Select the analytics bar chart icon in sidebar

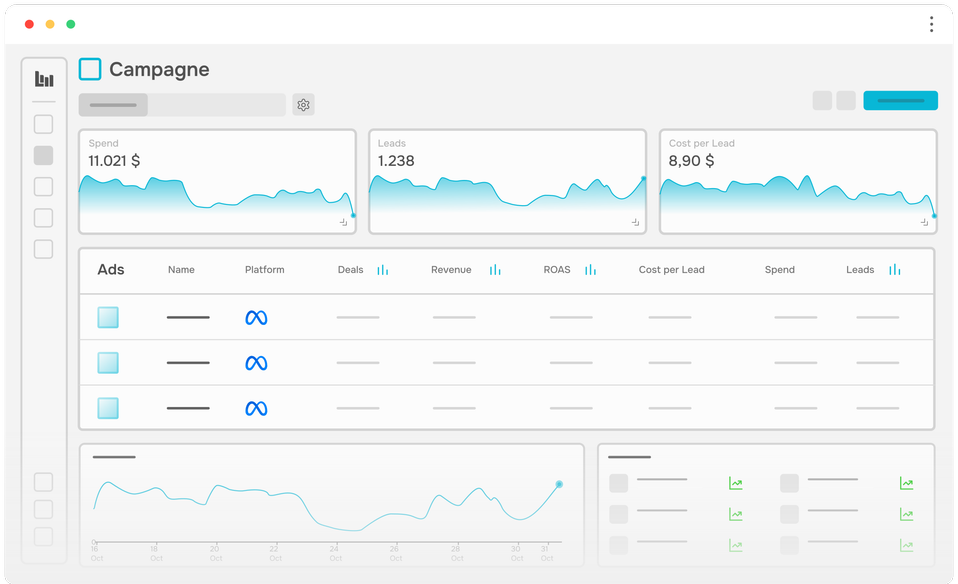coord(43,78)
